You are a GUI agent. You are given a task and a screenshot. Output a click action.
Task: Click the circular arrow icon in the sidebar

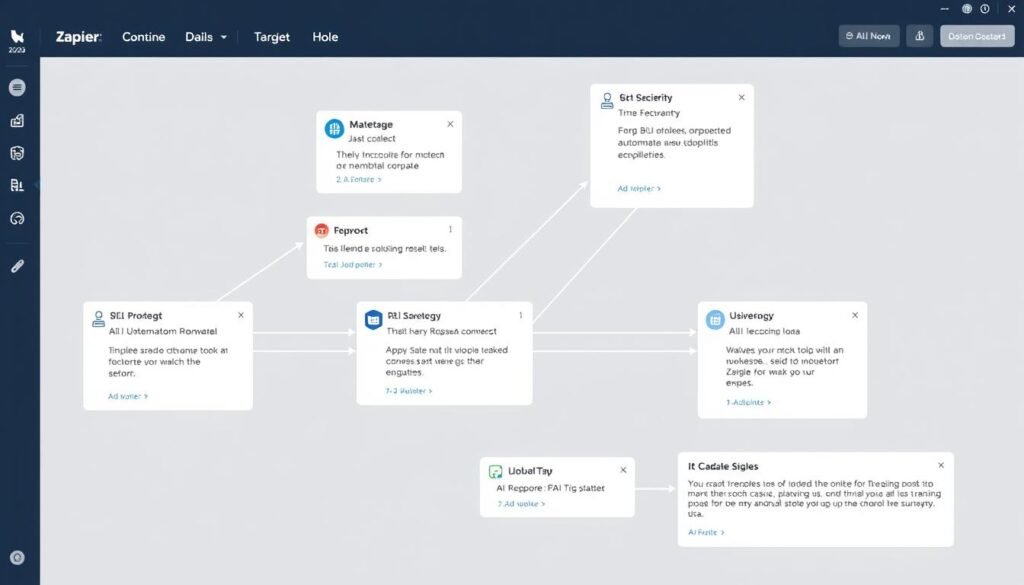16,219
